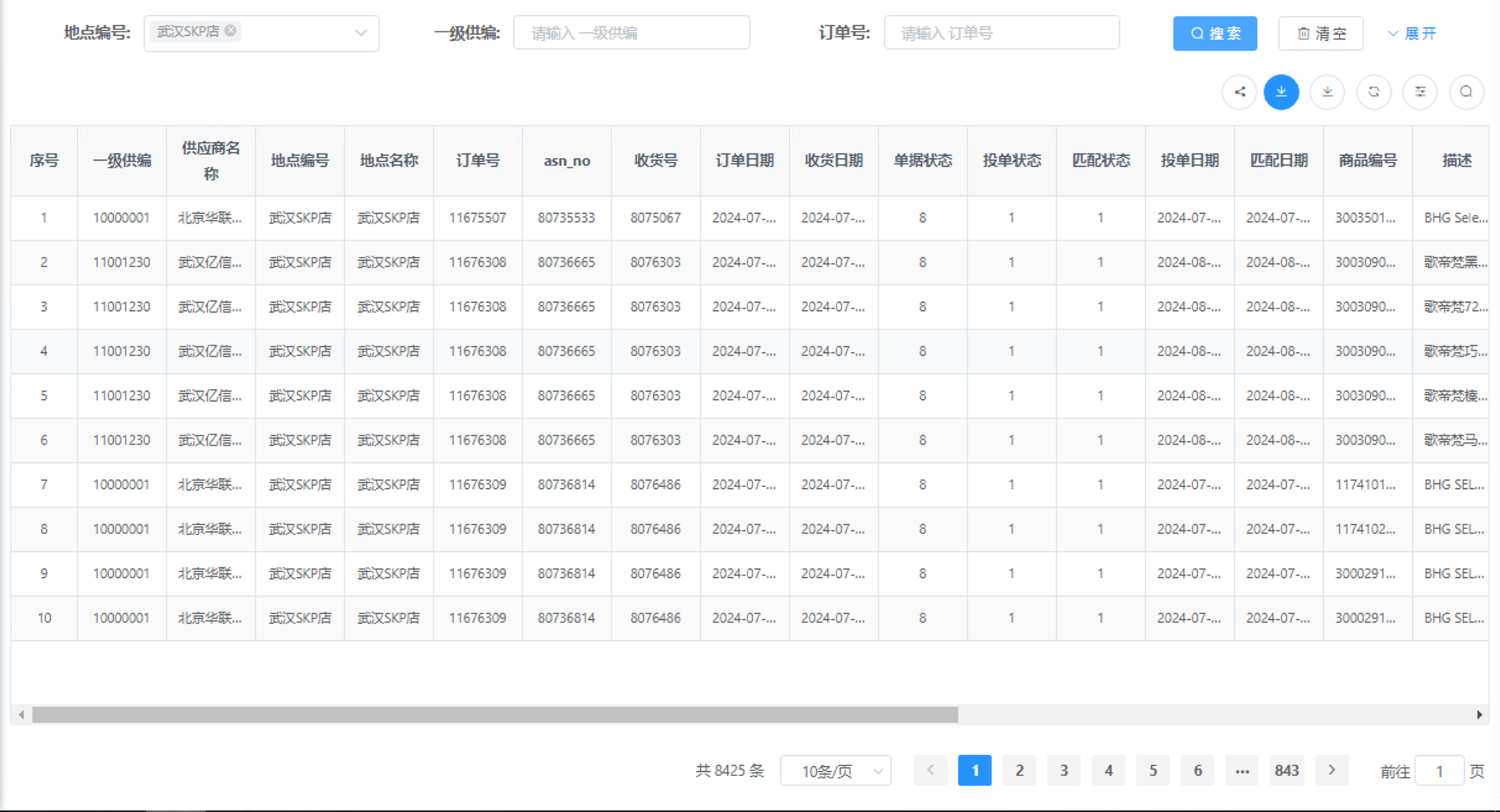Image resolution: width=1500 pixels, height=812 pixels.
Task: Click the share icon above the table
Action: (x=1239, y=91)
